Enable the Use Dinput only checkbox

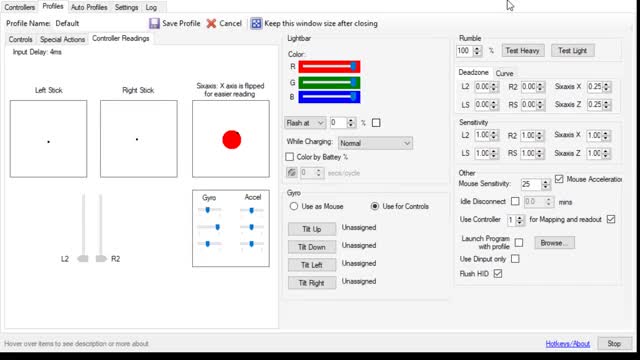(515, 259)
